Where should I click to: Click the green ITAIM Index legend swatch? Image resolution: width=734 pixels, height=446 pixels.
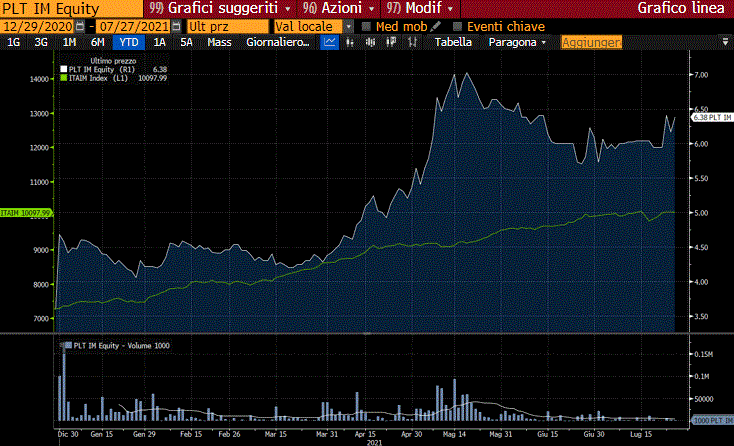(x=64, y=78)
